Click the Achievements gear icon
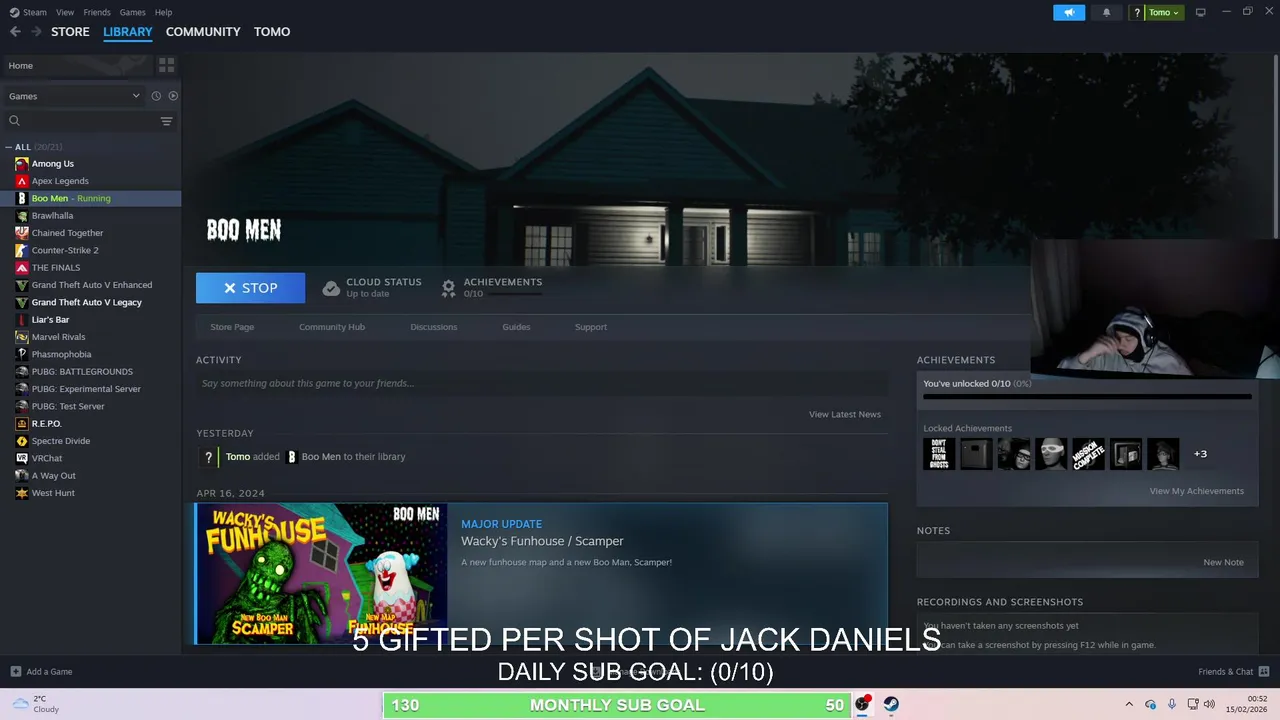The height and width of the screenshot is (720, 1280). point(449,288)
